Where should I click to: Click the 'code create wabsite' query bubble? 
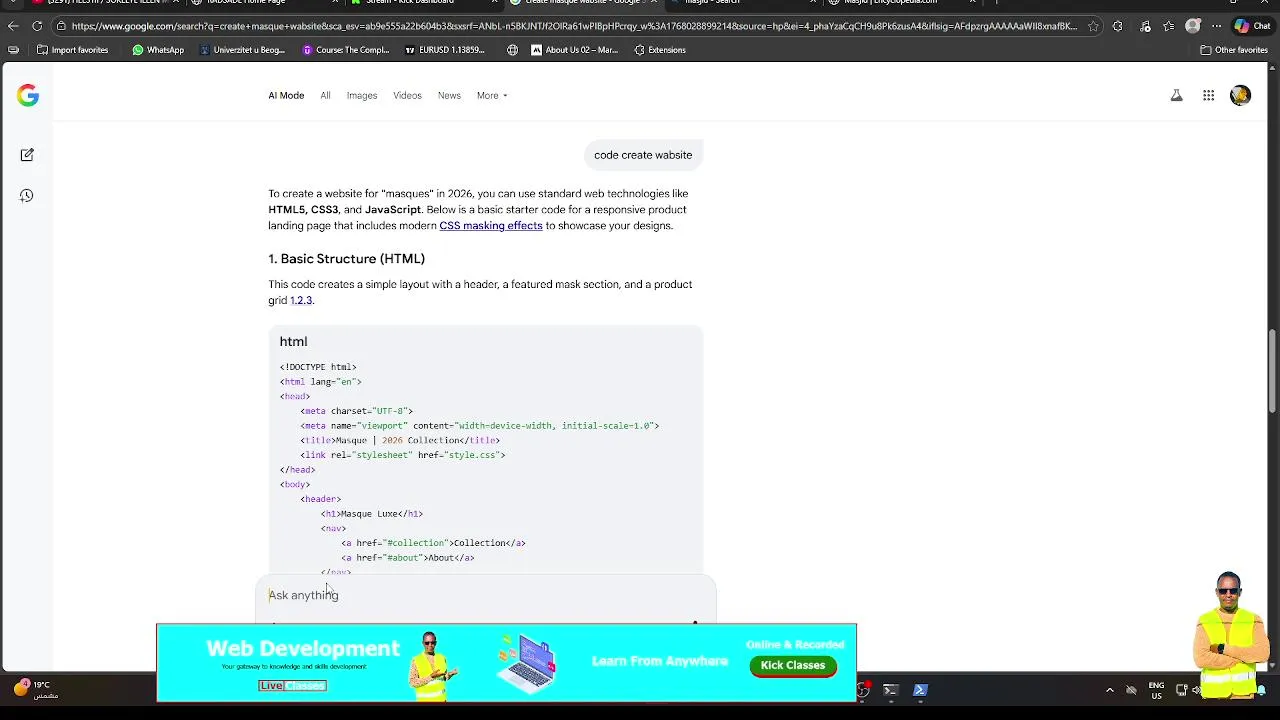(x=643, y=155)
